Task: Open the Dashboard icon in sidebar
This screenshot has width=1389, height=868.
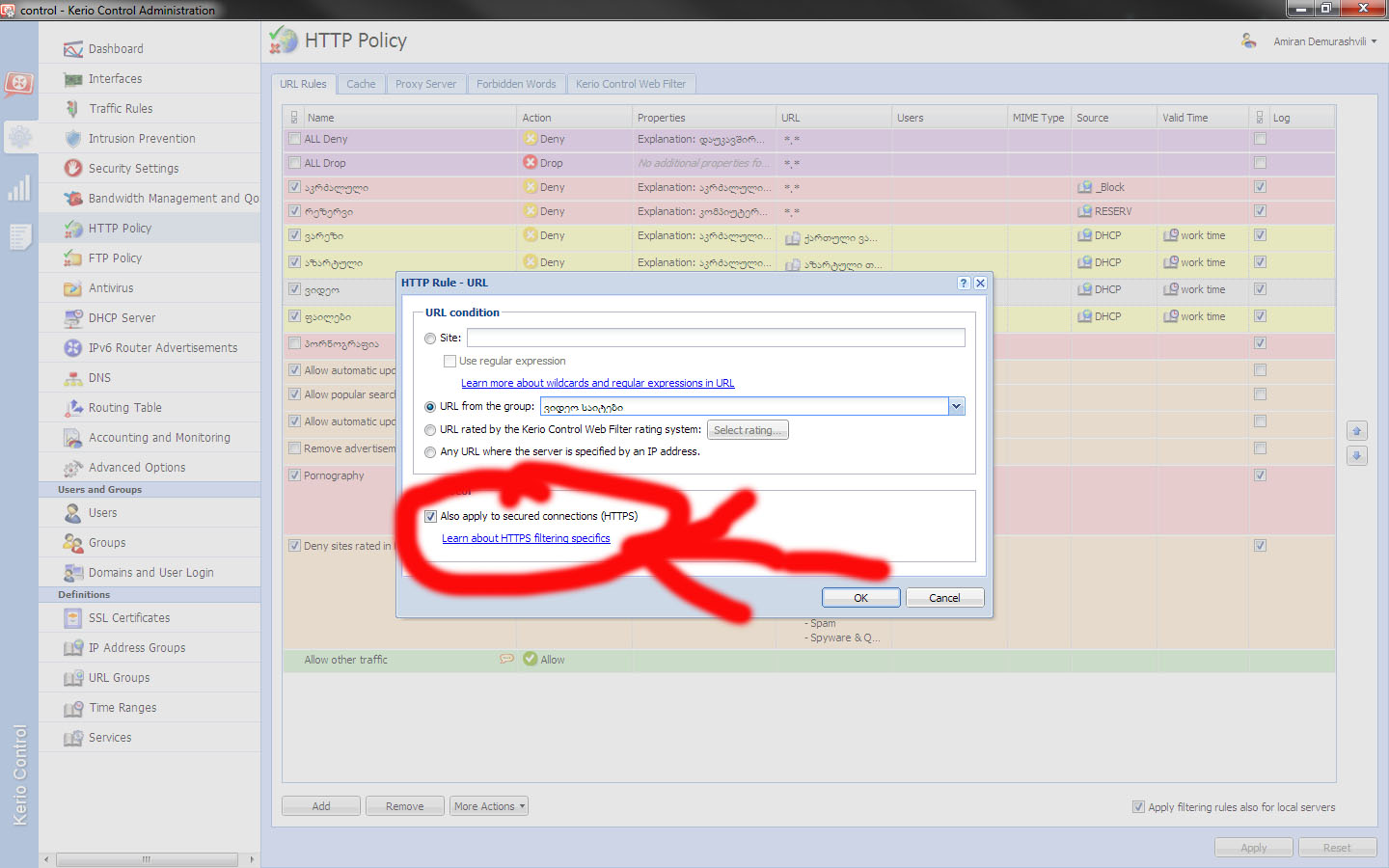Action: (x=72, y=49)
